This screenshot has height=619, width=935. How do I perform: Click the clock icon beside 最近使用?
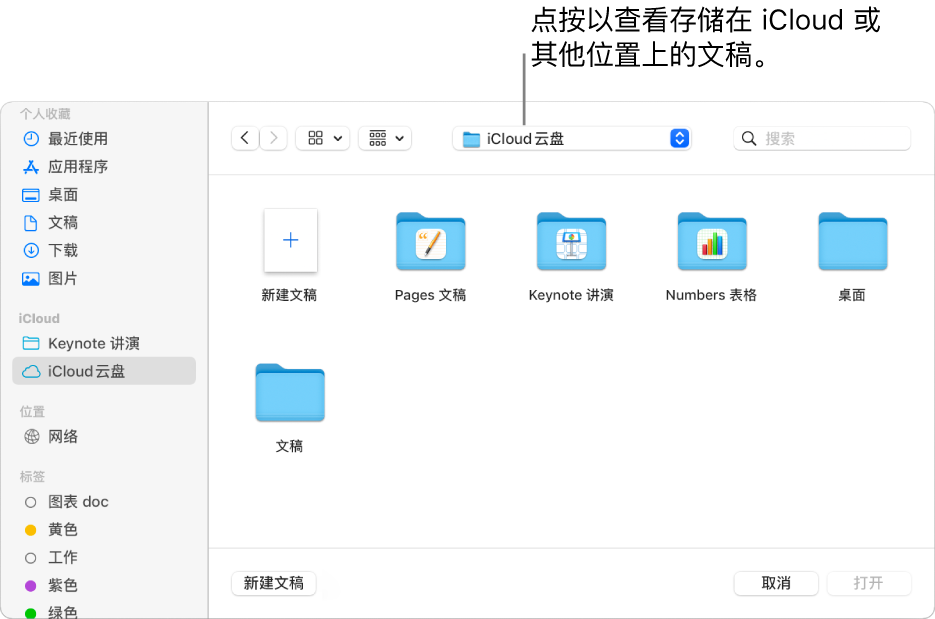tap(31, 139)
